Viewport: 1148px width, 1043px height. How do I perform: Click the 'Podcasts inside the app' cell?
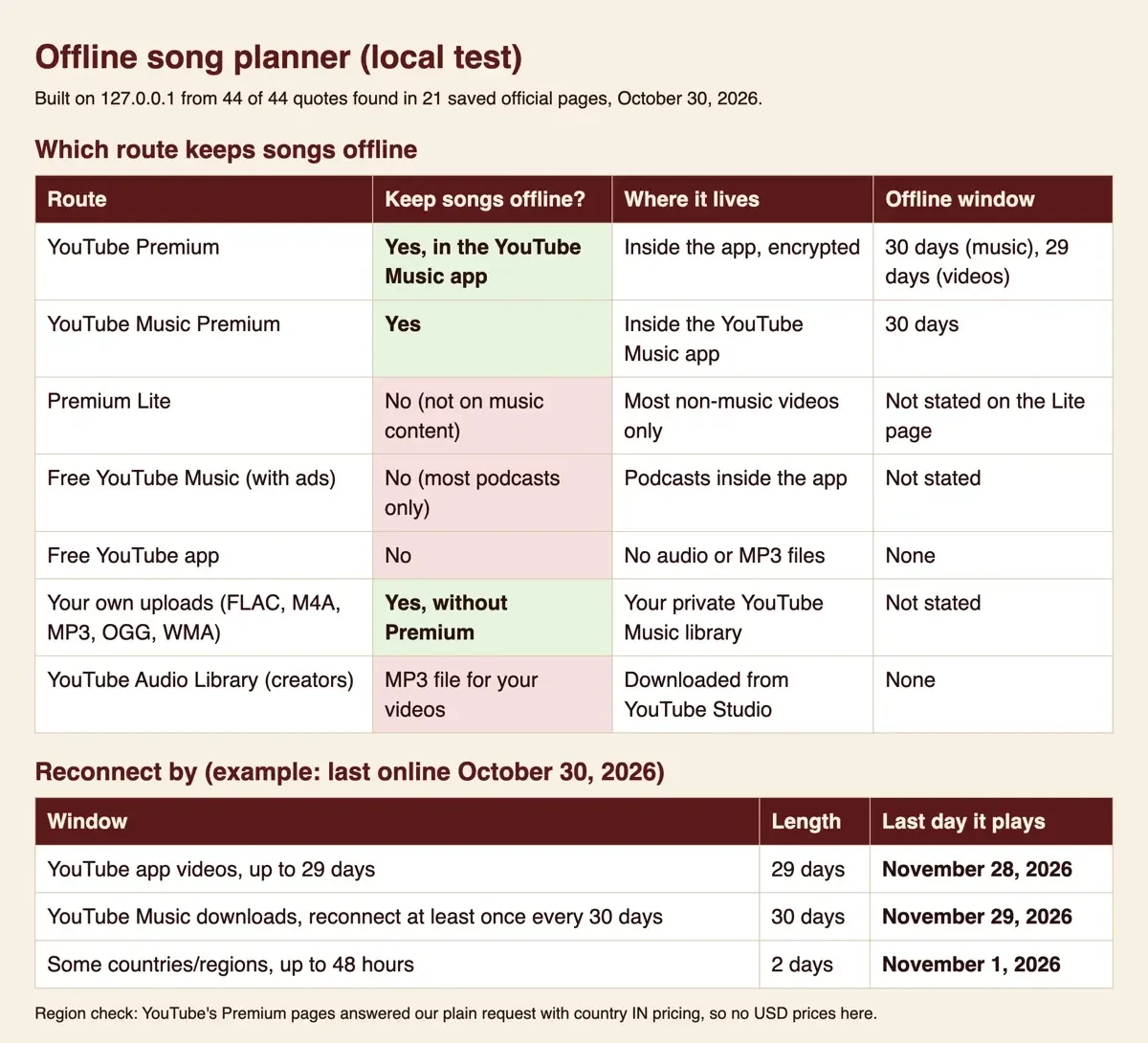coord(742,493)
